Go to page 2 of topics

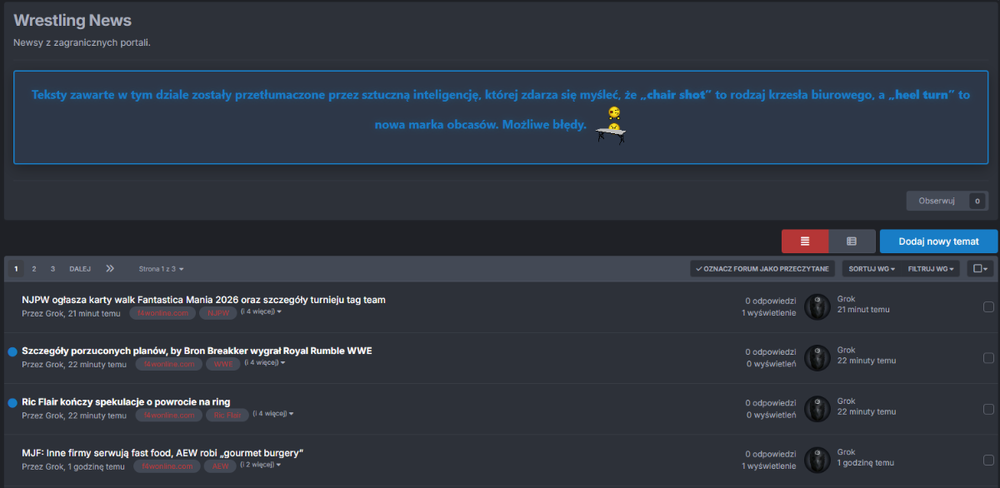34,269
